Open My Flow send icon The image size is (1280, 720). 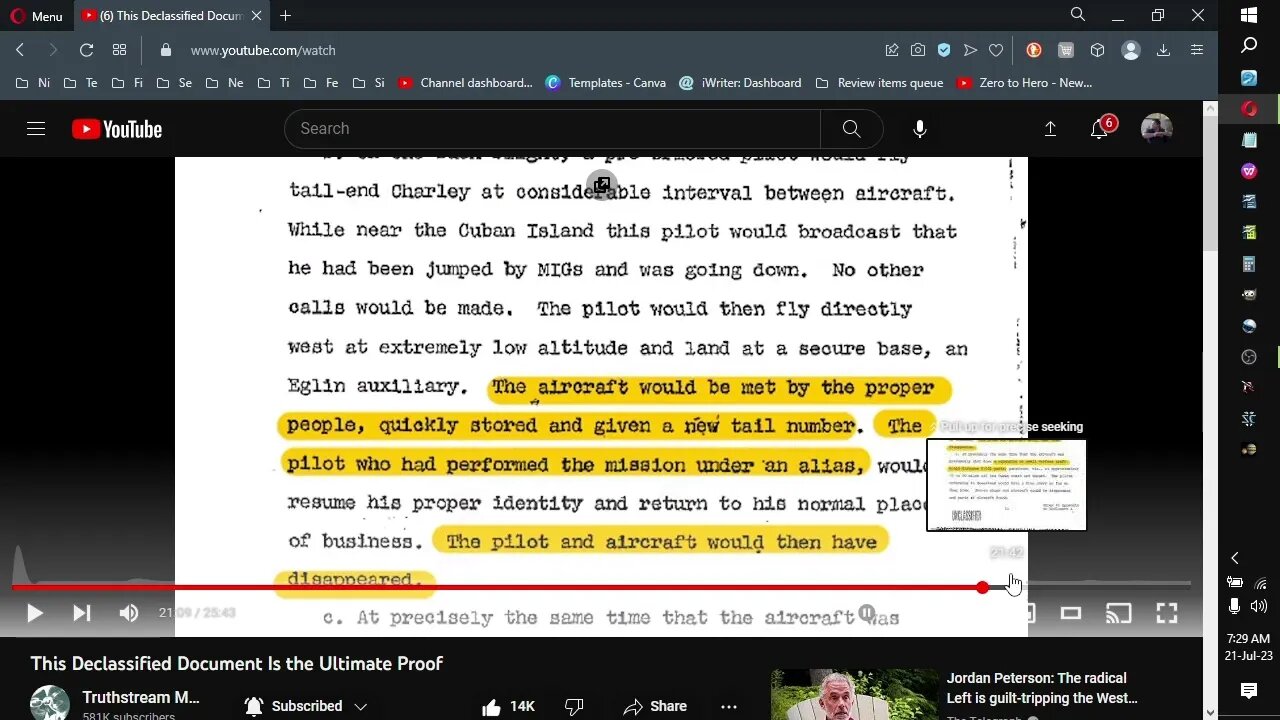tap(970, 50)
